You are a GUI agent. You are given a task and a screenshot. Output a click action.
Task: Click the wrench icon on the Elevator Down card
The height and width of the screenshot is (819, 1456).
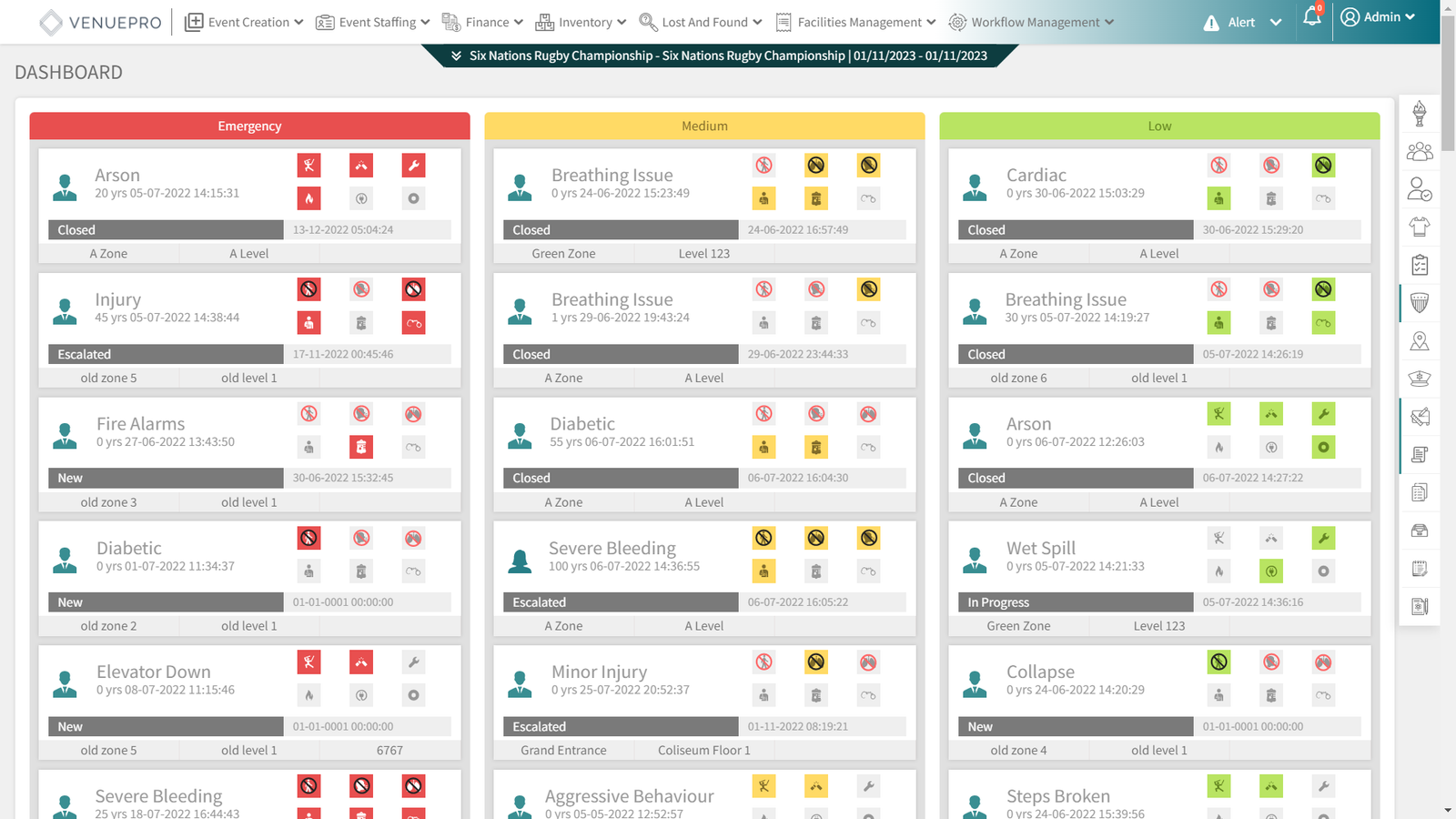click(413, 662)
